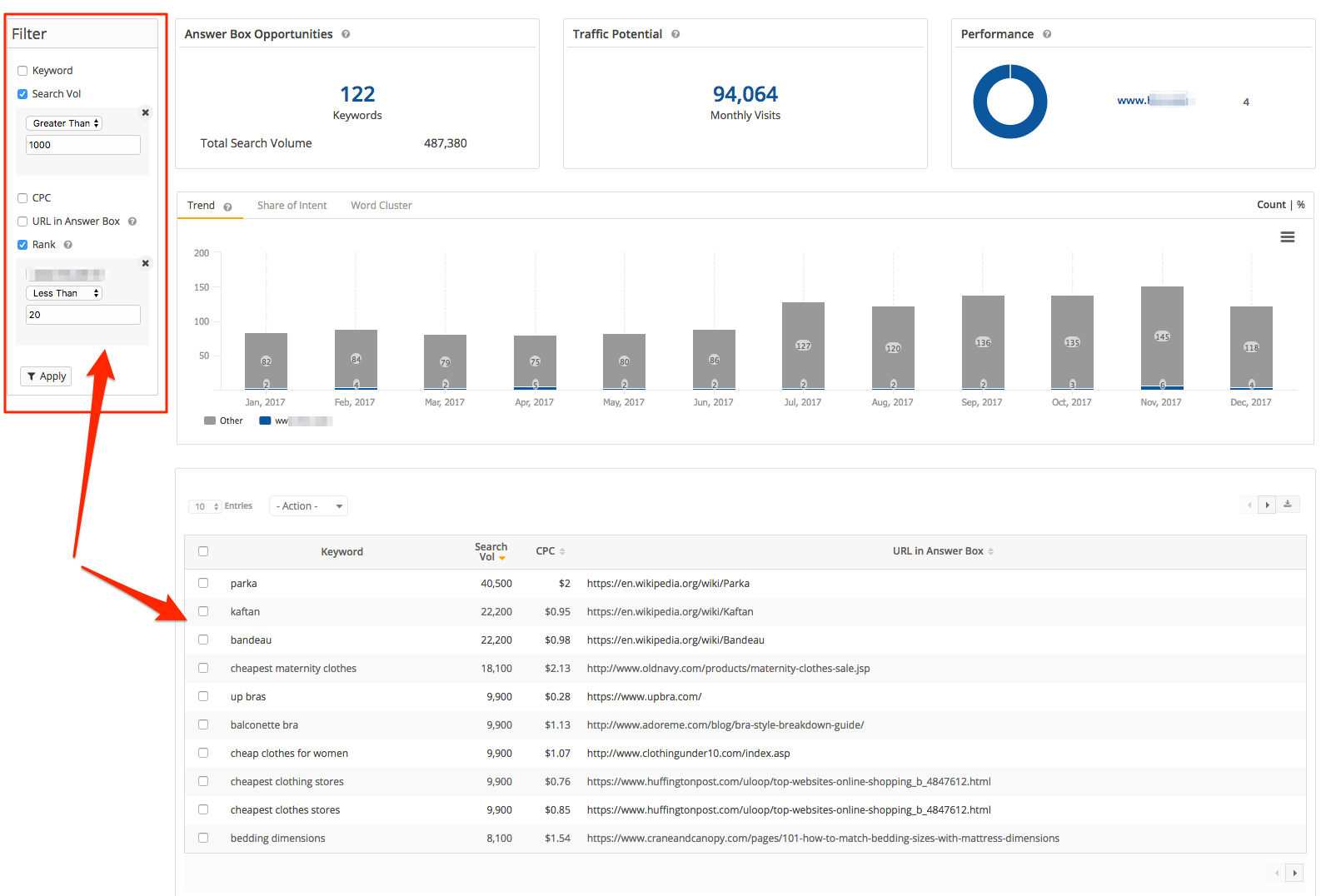Open the Greater Than comparison dropdown

pyautogui.click(x=64, y=123)
